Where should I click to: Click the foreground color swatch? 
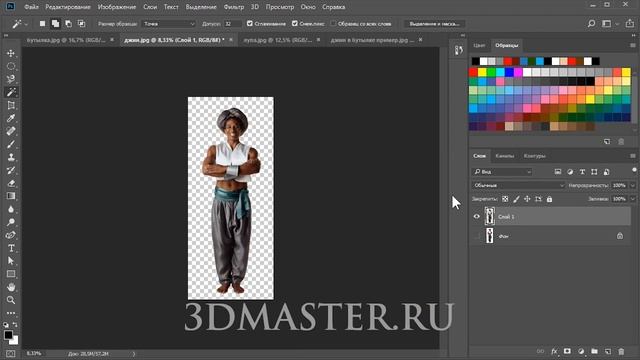click(8, 336)
